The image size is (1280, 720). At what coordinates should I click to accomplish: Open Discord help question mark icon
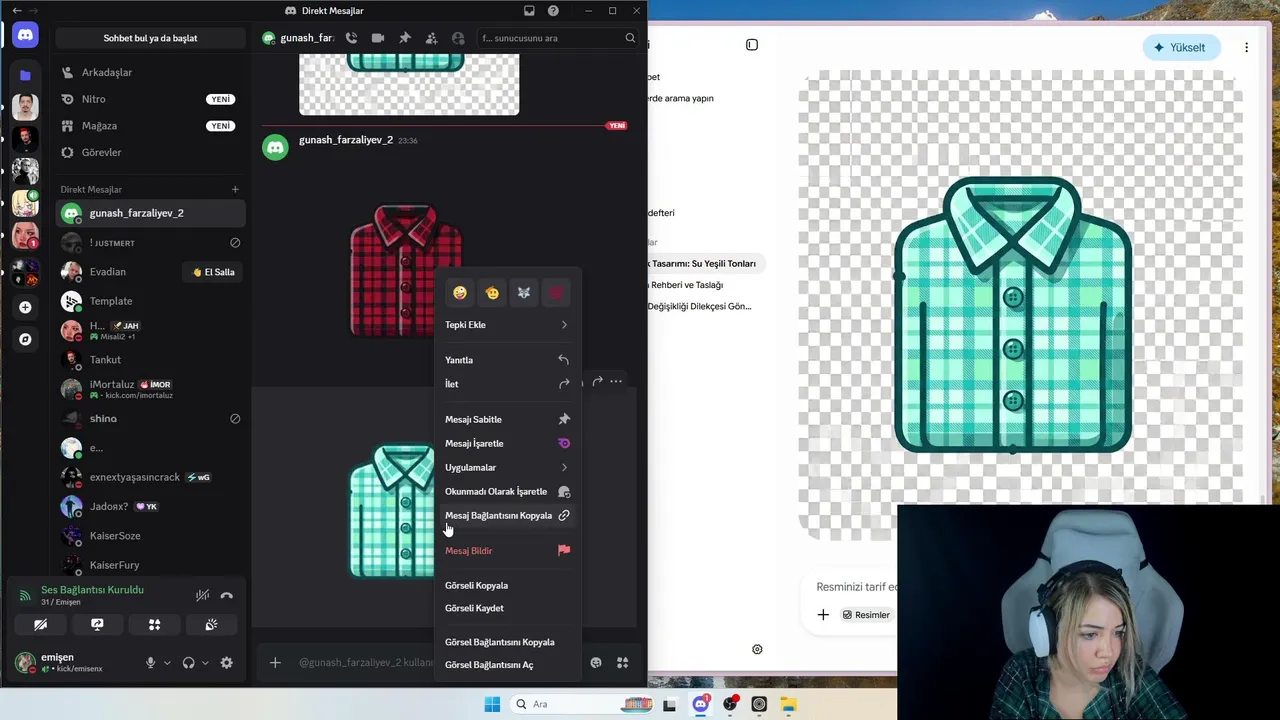[553, 11]
